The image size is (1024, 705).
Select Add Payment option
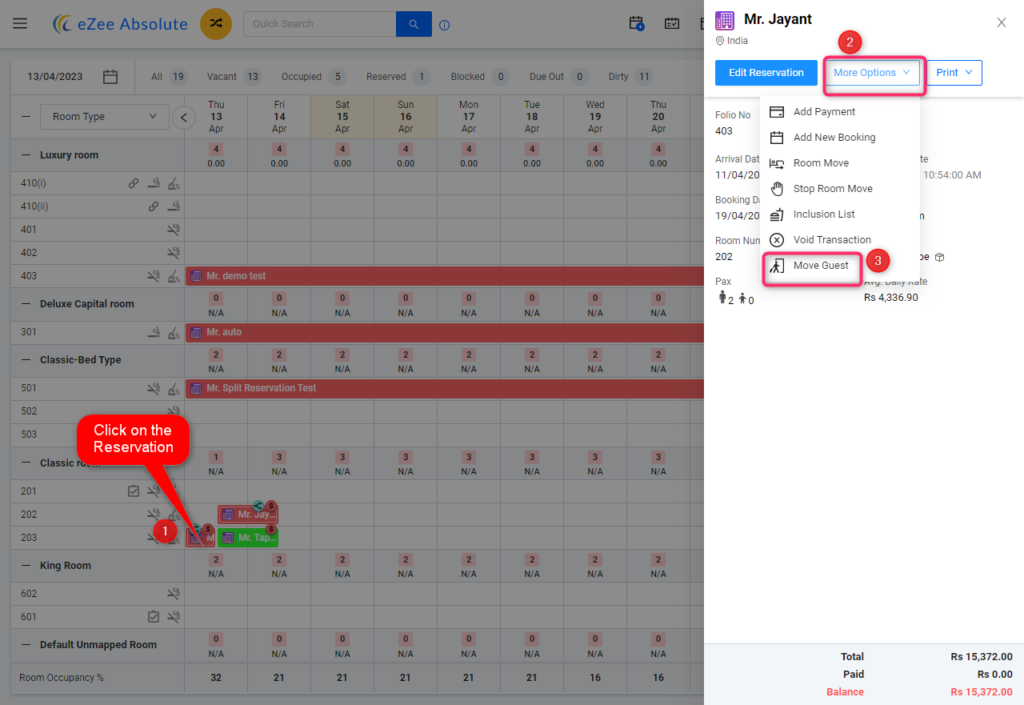click(x=840, y=112)
